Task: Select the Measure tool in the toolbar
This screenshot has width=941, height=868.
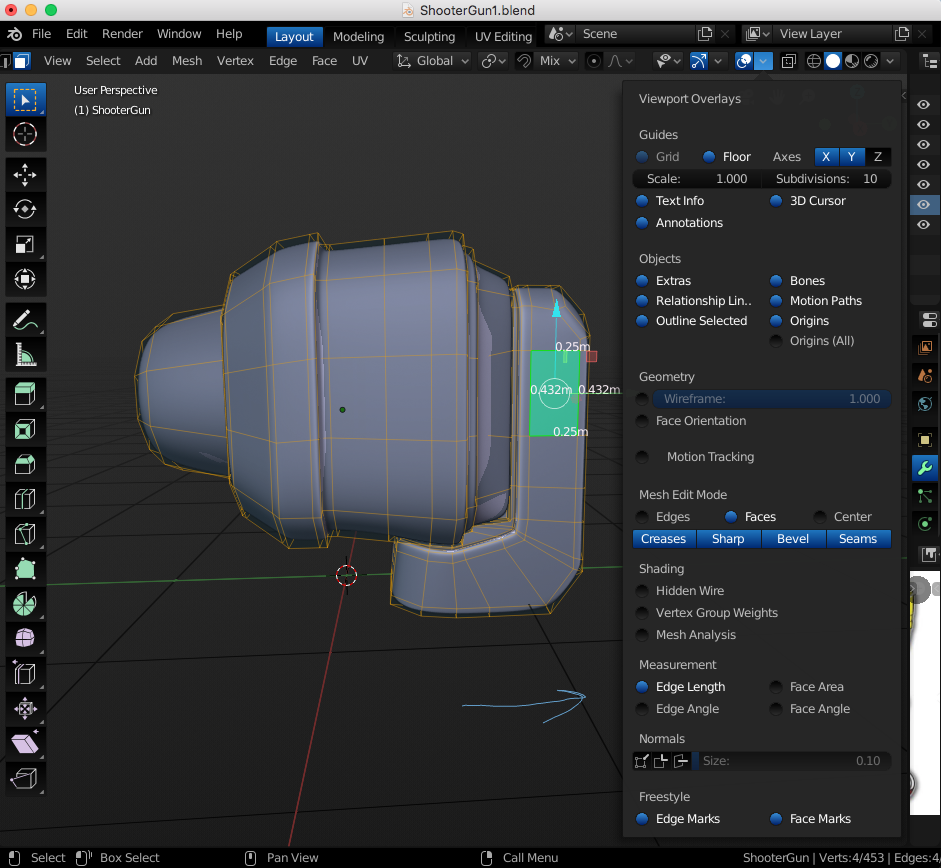Action: pos(25,355)
